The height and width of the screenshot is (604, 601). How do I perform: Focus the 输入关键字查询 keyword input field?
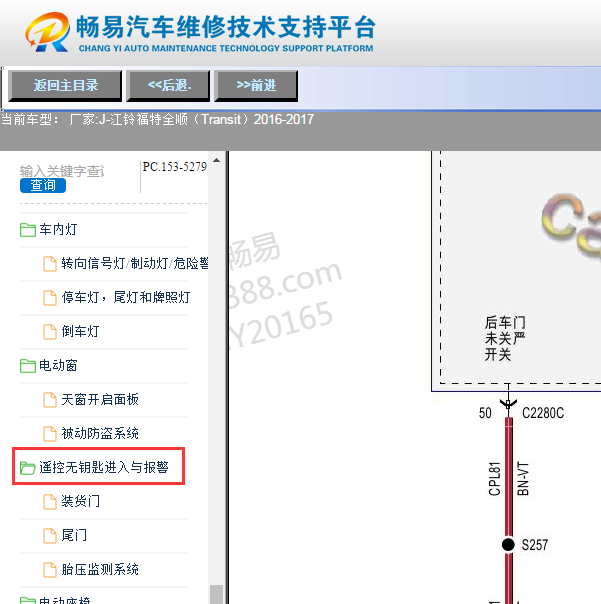tap(62, 171)
